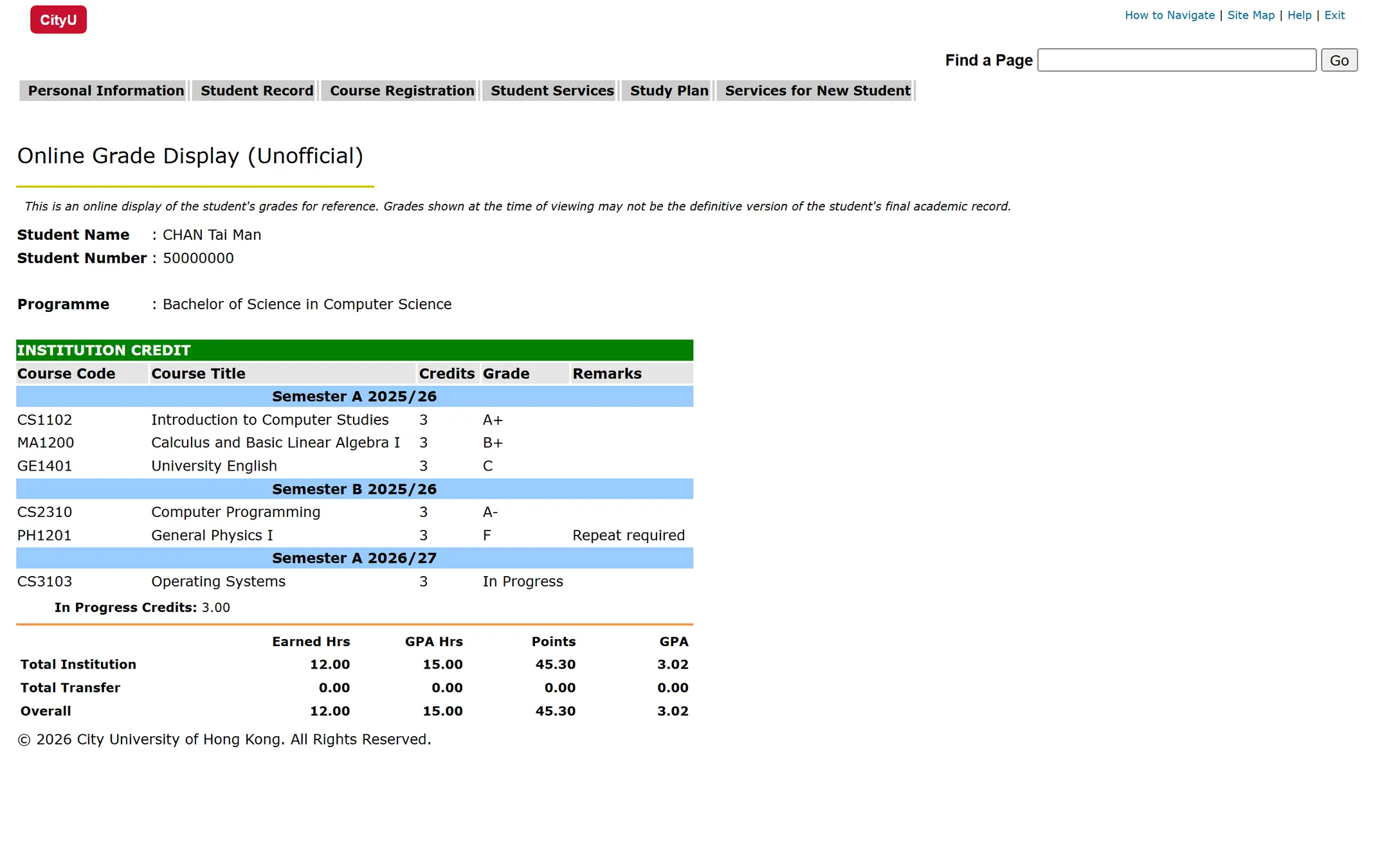Image resolution: width=1389 pixels, height=868 pixels.
Task: Click course code GE1401
Action: click(x=45, y=466)
